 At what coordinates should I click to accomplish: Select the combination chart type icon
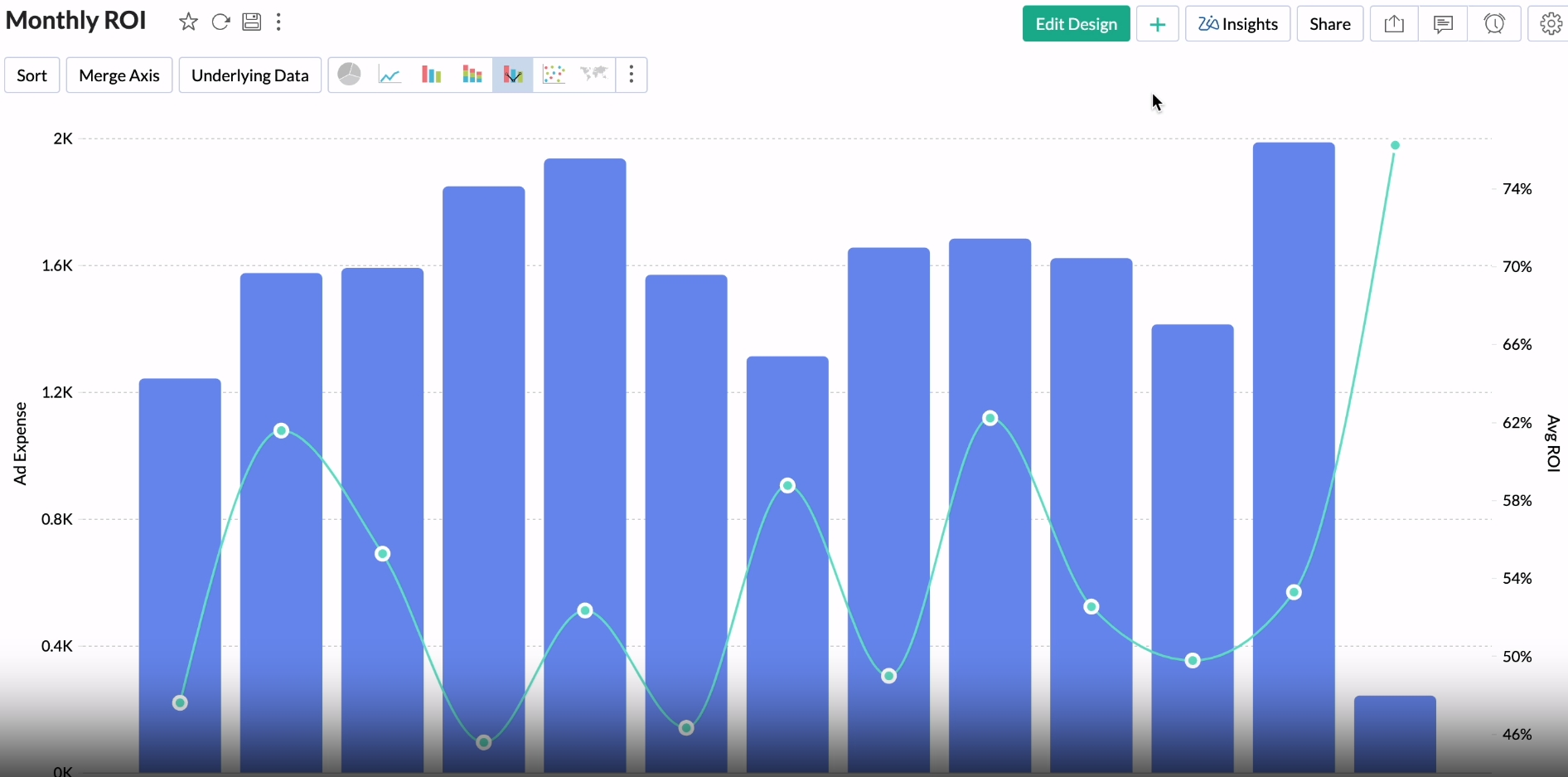(x=513, y=75)
